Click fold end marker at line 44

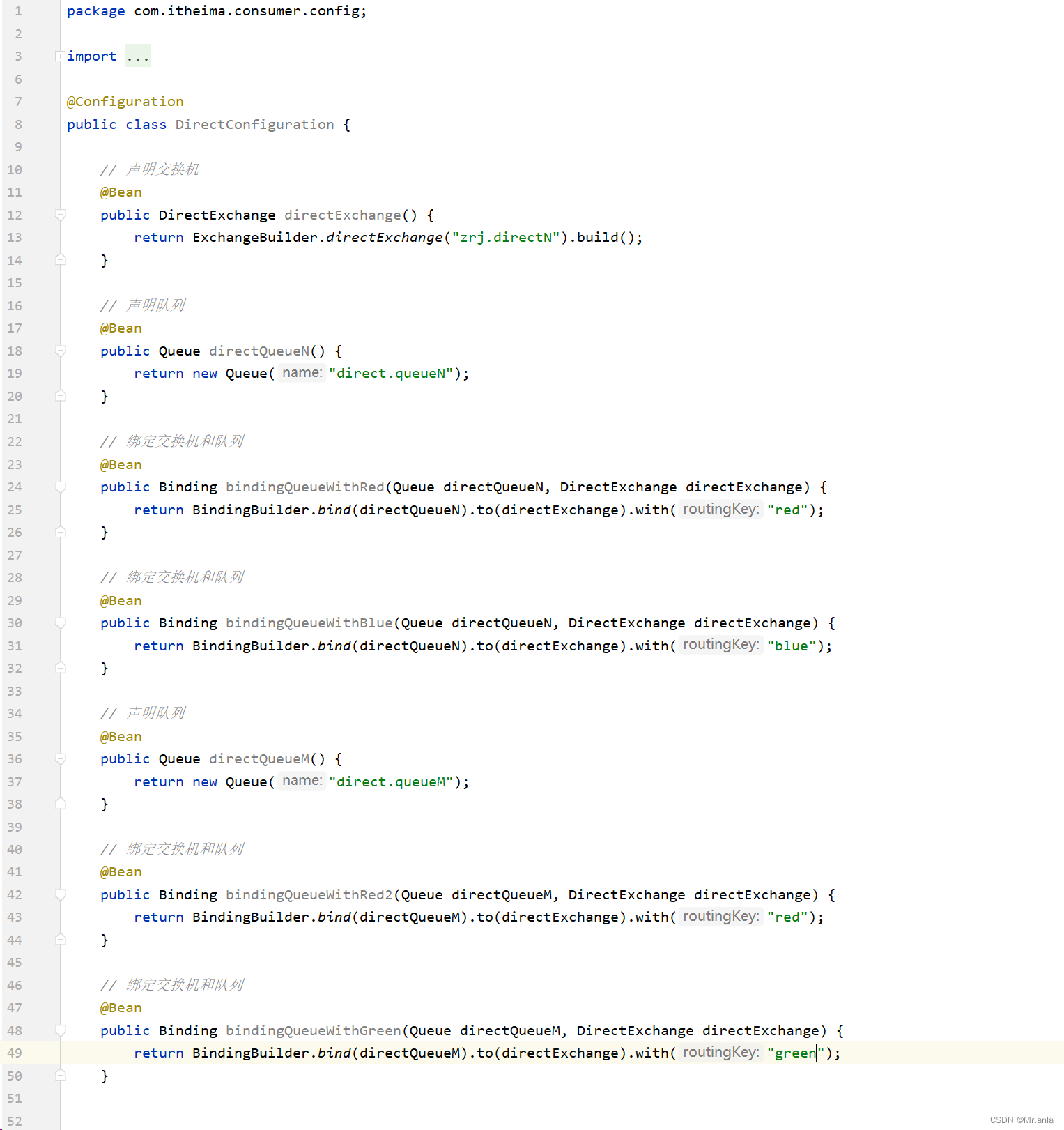click(61, 940)
